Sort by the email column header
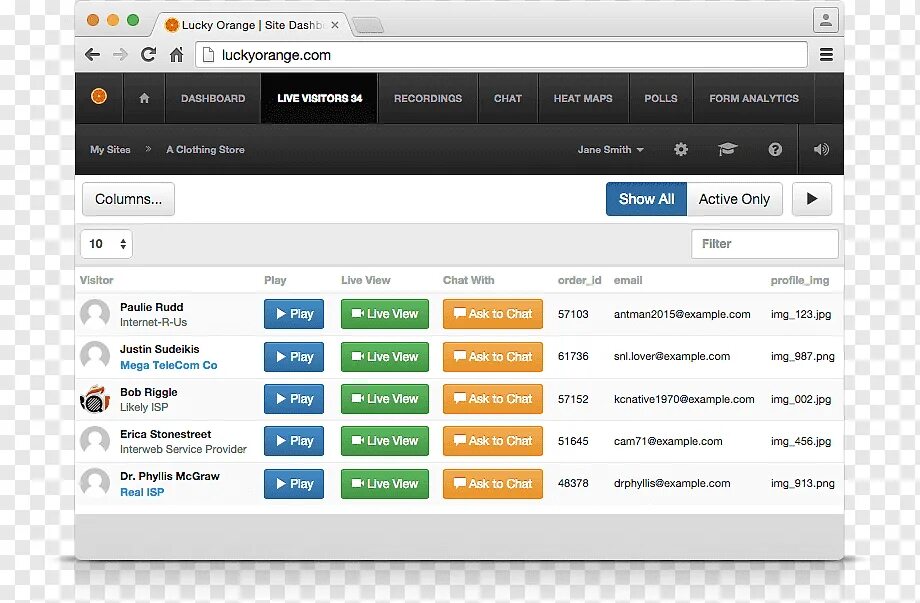The image size is (920, 603). click(x=628, y=280)
